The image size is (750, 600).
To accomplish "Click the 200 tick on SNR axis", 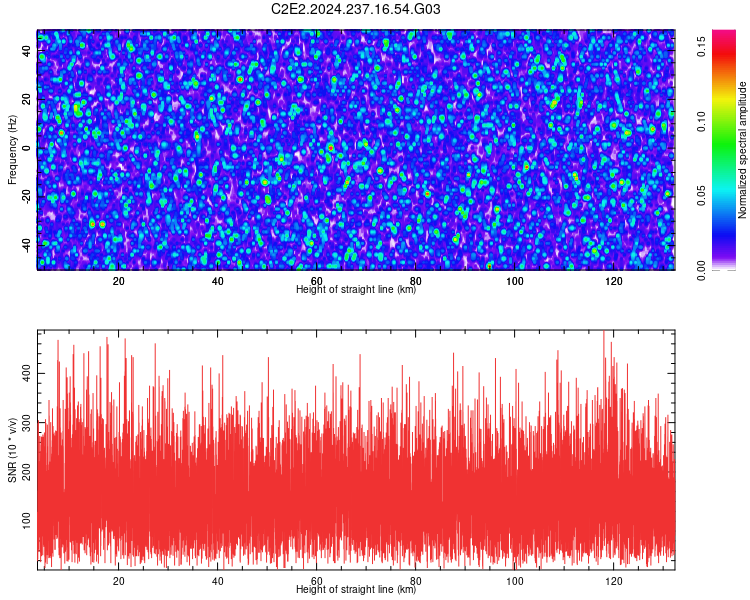I will point(26,472).
